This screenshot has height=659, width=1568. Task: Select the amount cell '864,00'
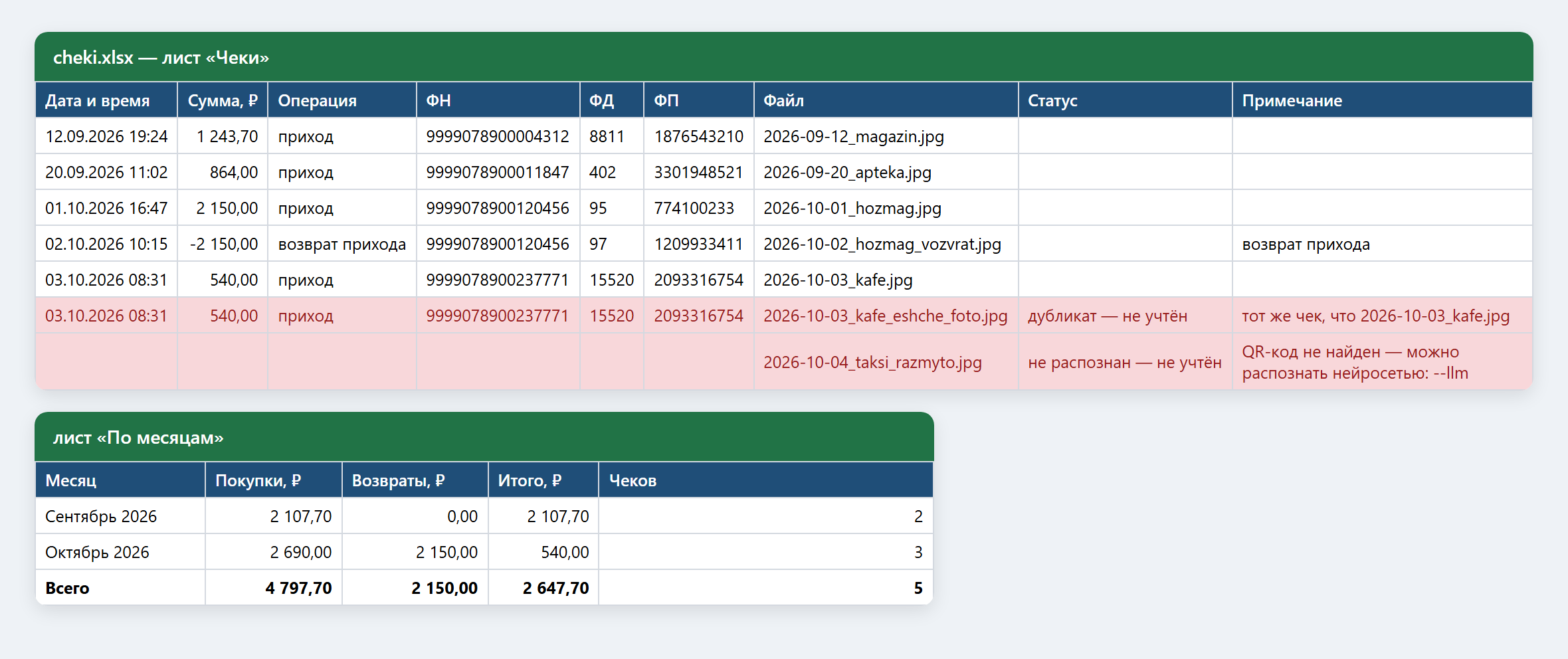coord(223,172)
